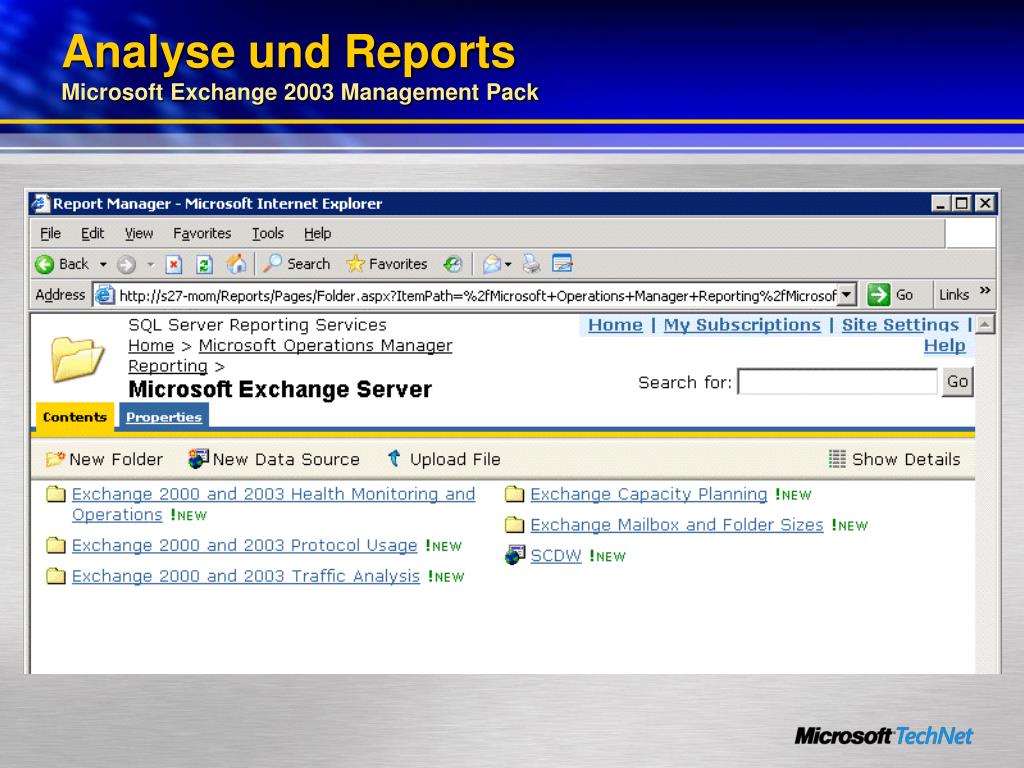The width and height of the screenshot is (1024, 768).
Task: Click the top-right Home link
Action: [x=615, y=325]
